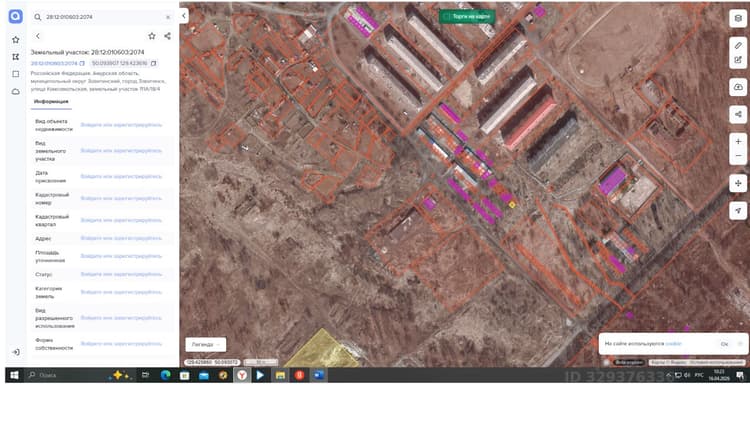Zoom out on the map
This screenshot has height=422, width=750.
point(738,156)
